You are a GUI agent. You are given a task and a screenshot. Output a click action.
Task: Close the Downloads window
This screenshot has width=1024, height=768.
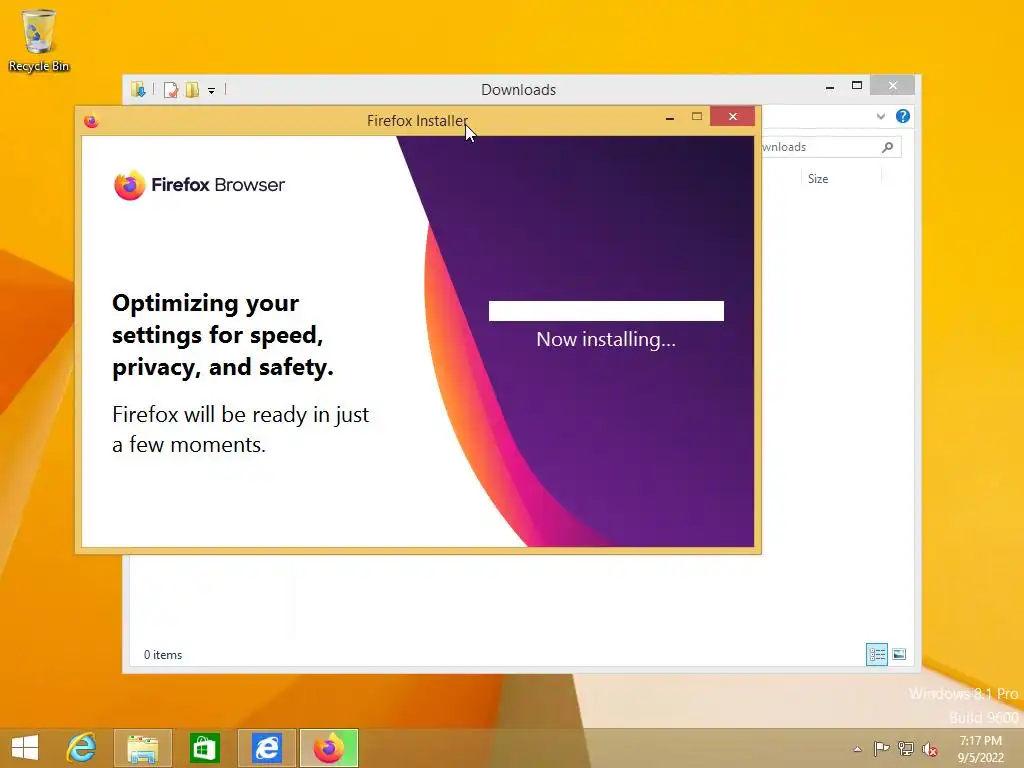coord(893,86)
